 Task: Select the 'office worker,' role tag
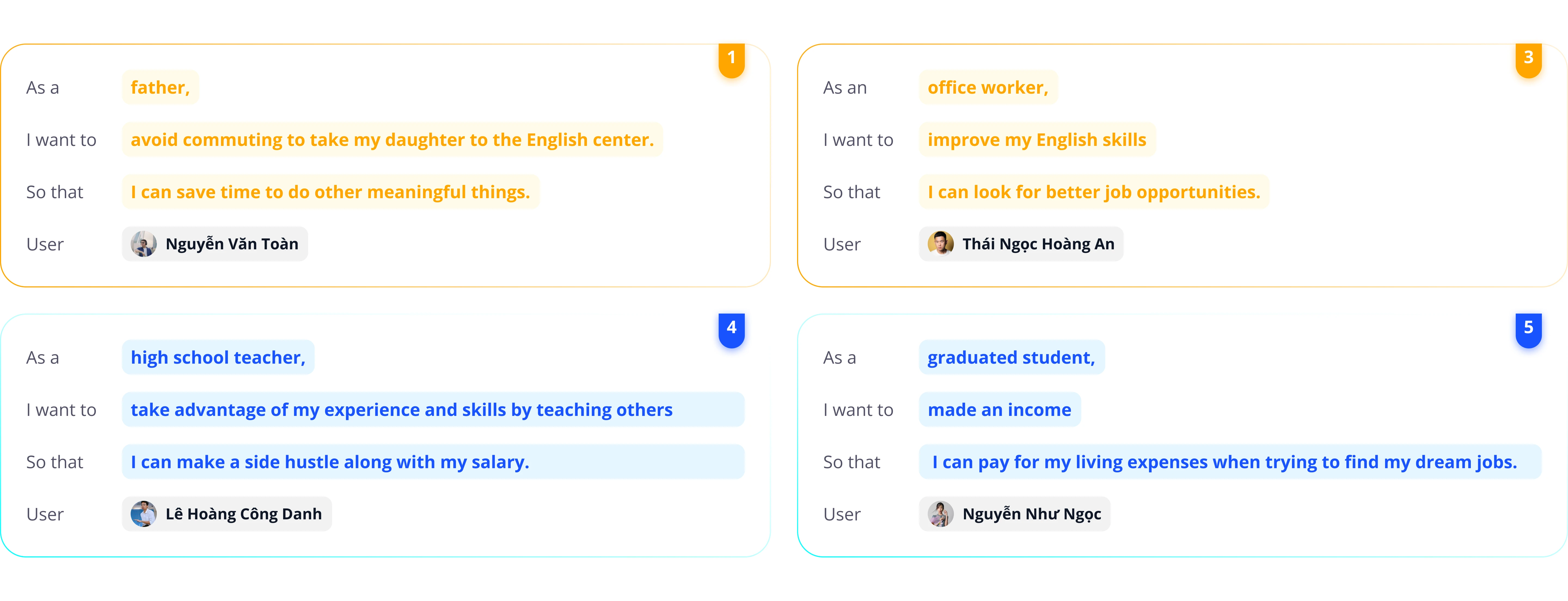[x=988, y=88]
